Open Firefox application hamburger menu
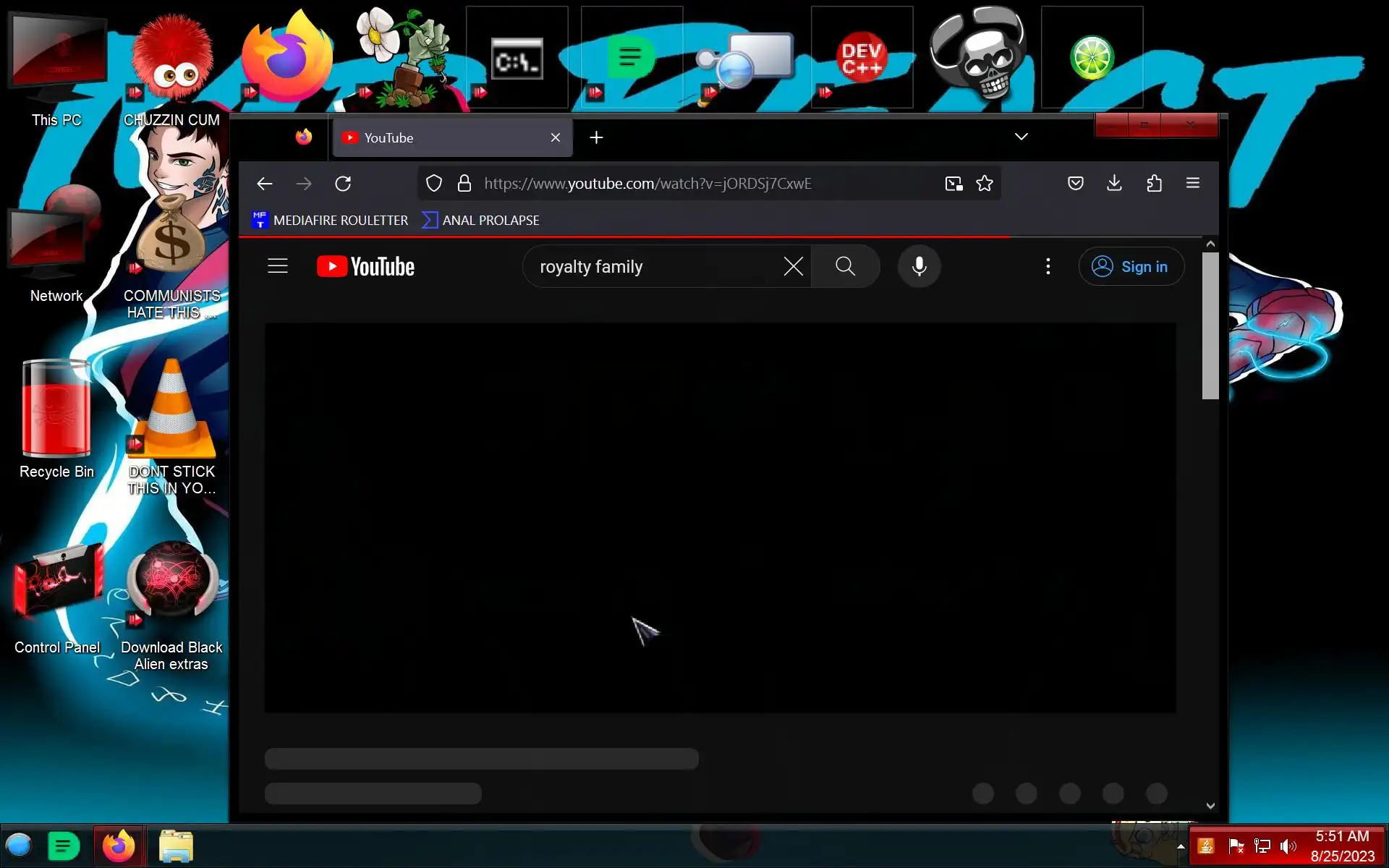 [1193, 183]
